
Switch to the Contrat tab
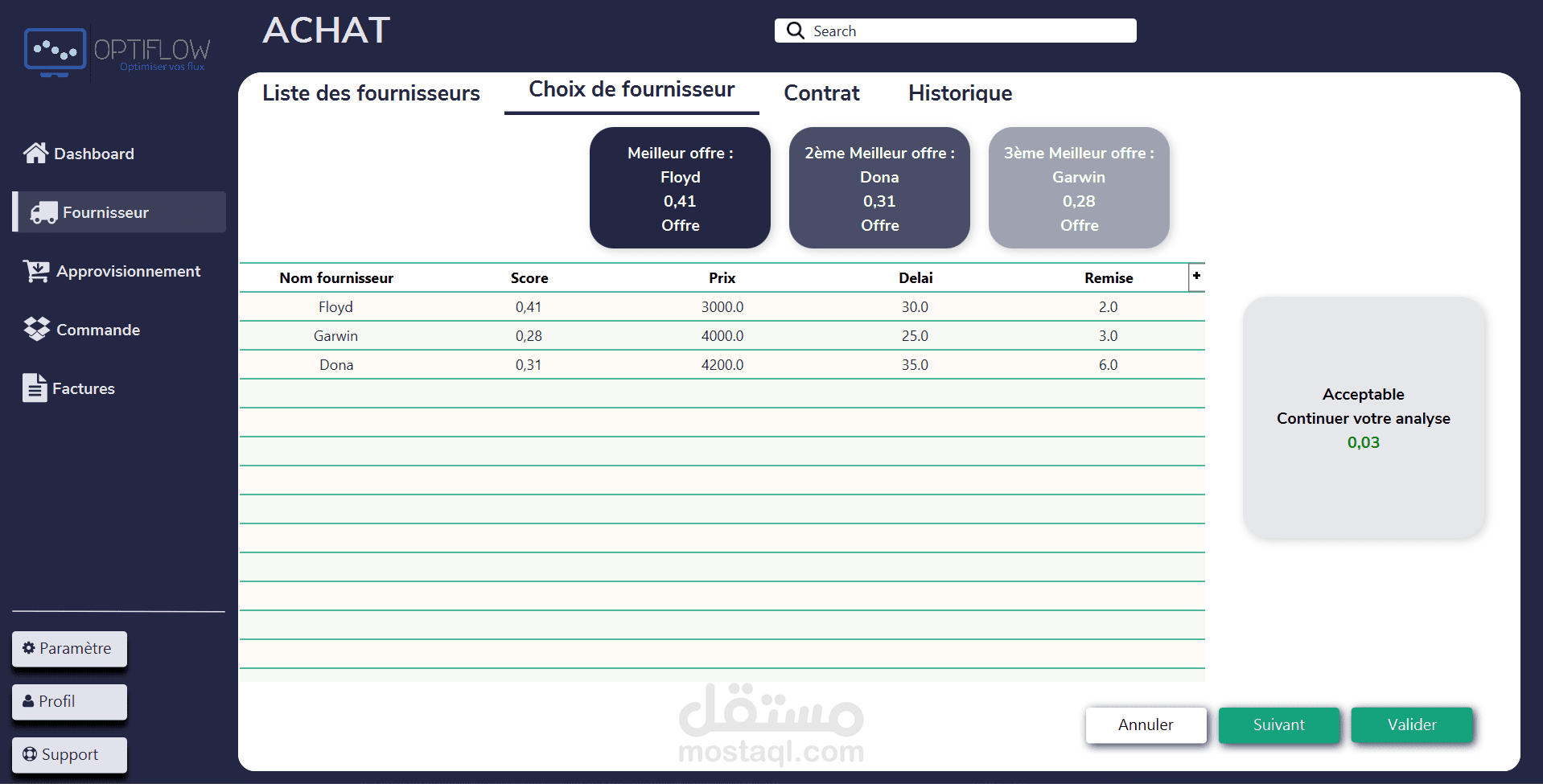pyautogui.click(x=821, y=93)
